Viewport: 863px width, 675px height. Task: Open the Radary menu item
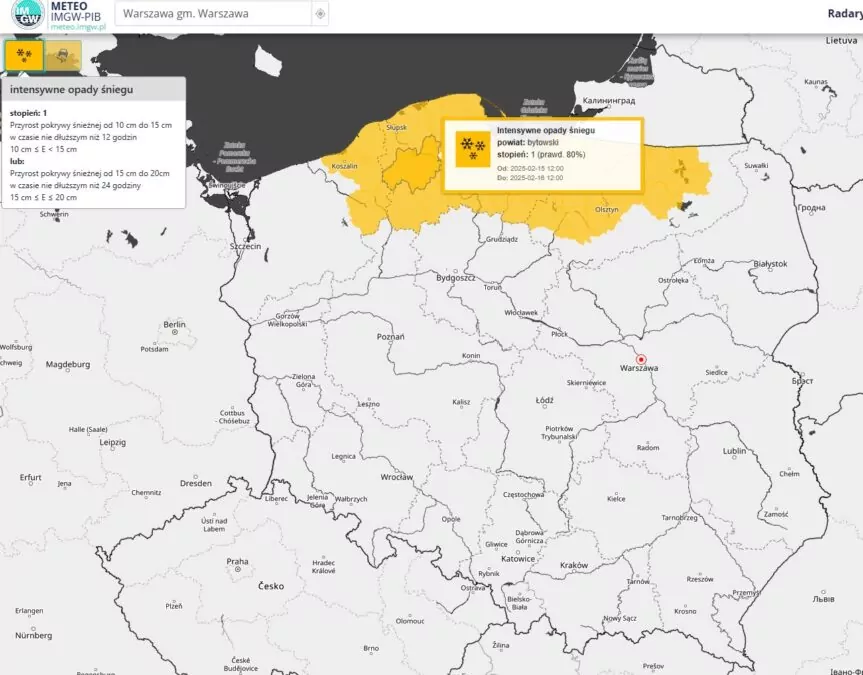[x=844, y=13]
